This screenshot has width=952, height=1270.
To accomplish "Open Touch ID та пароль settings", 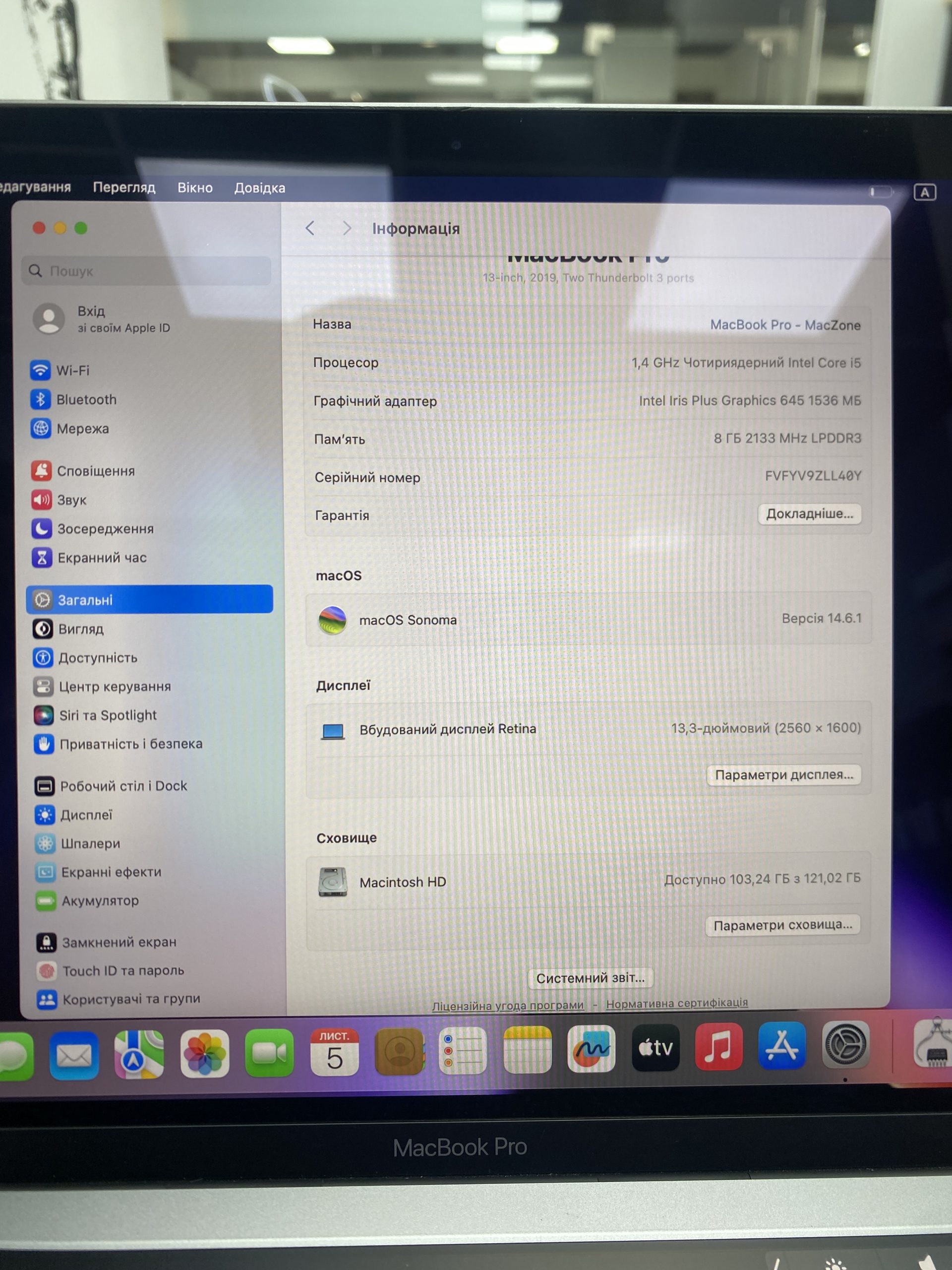I will coord(111,970).
